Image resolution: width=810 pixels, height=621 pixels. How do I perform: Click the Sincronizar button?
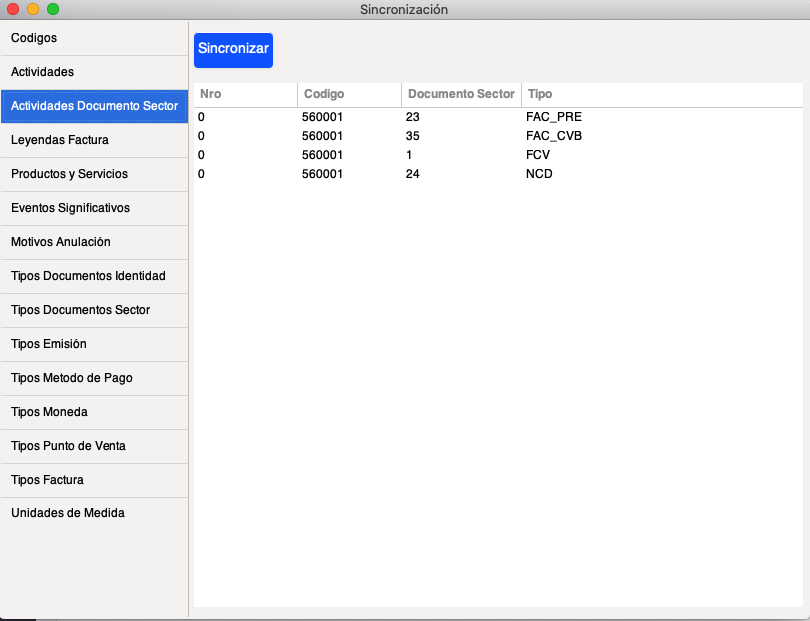[233, 49]
